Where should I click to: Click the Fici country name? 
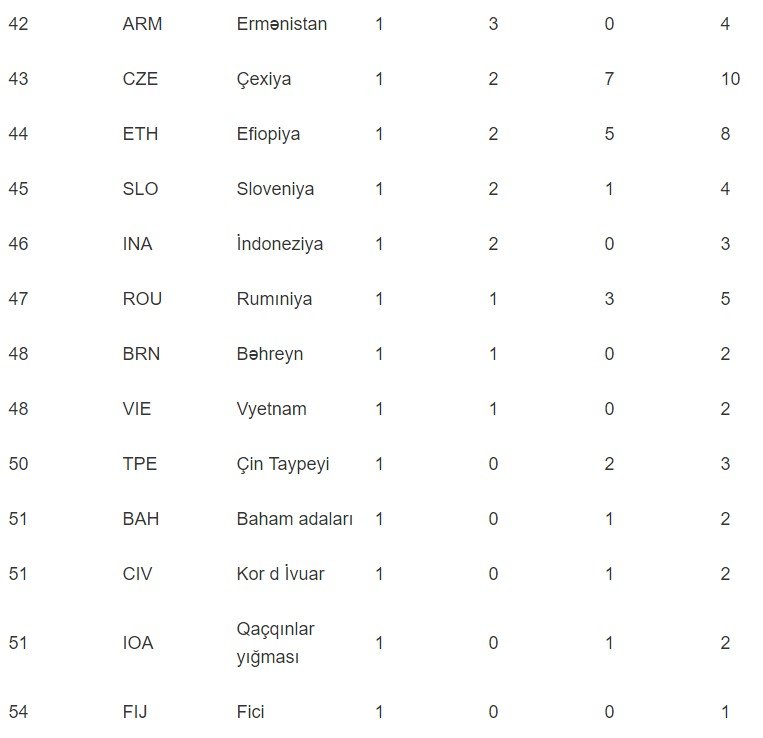click(x=251, y=712)
